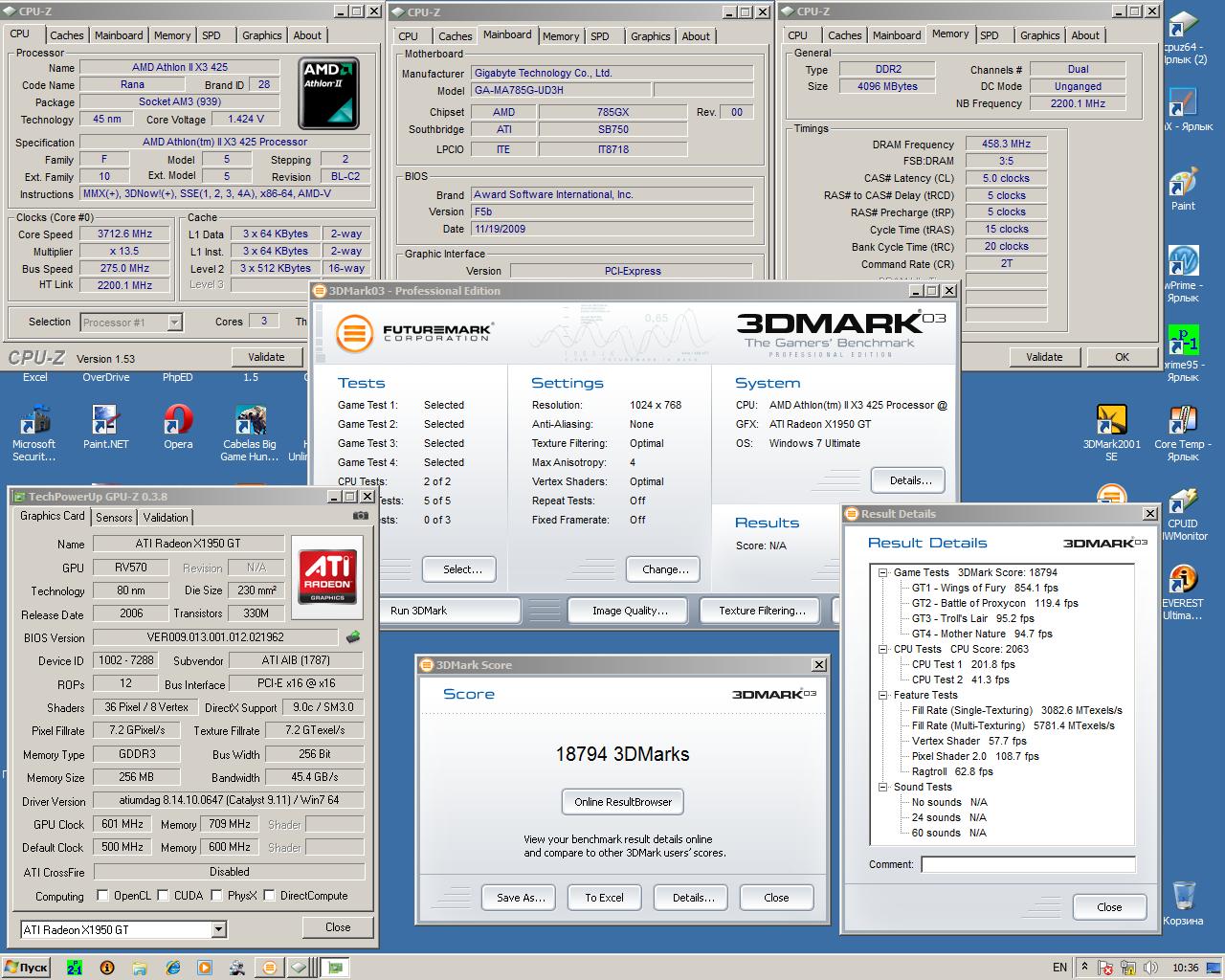Open the About tab in the Memory CPU-Z window
Viewport: 1225px width, 980px height.
point(1085,35)
